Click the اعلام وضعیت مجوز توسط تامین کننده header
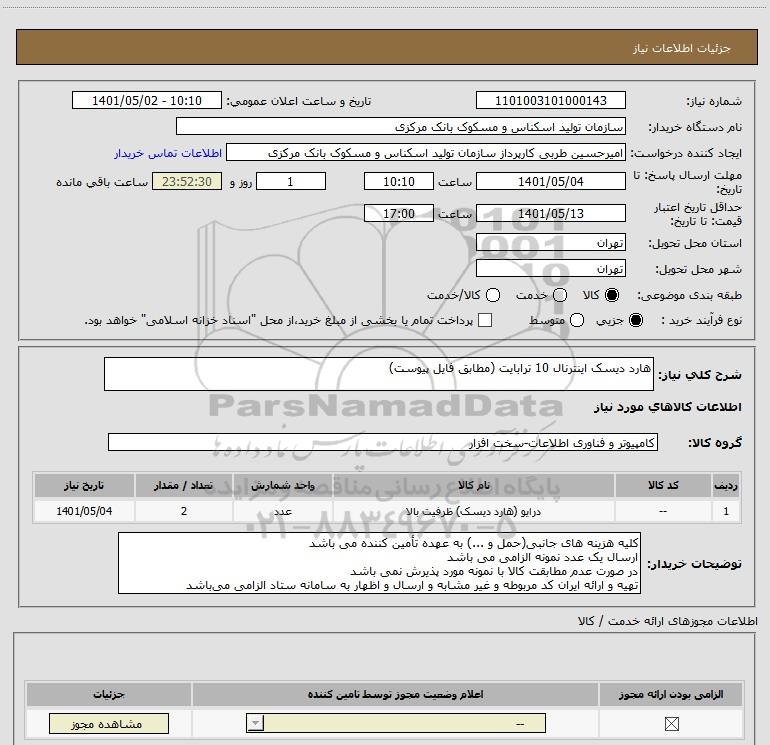This screenshot has width=770, height=745. click(x=395, y=694)
